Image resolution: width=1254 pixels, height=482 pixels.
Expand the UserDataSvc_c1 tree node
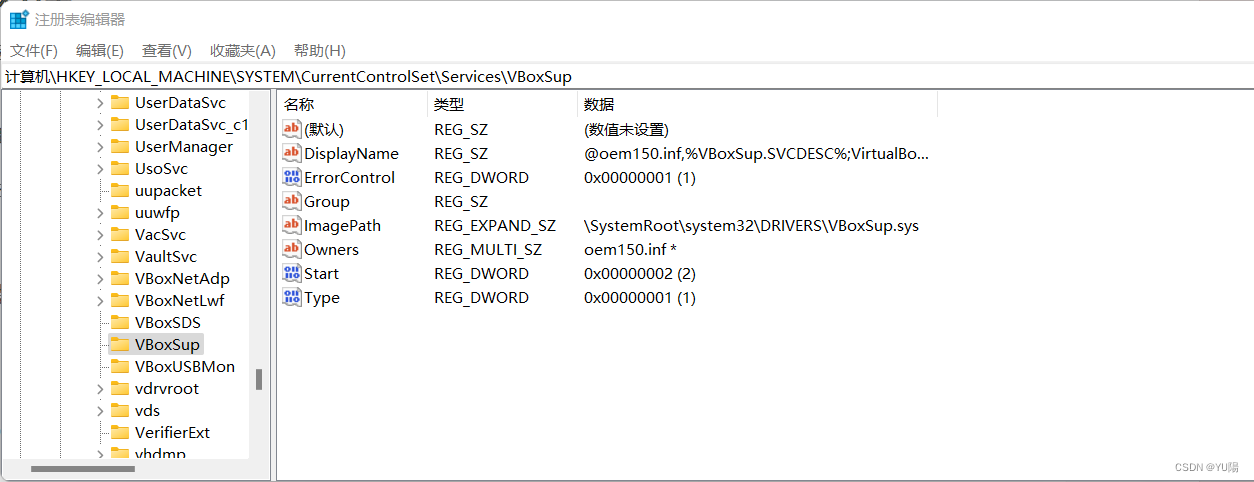[99, 125]
